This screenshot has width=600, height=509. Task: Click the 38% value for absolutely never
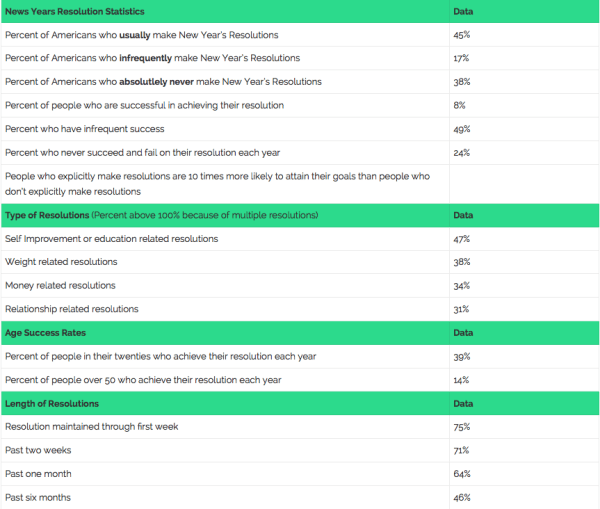pyautogui.click(x=461, y=82)
